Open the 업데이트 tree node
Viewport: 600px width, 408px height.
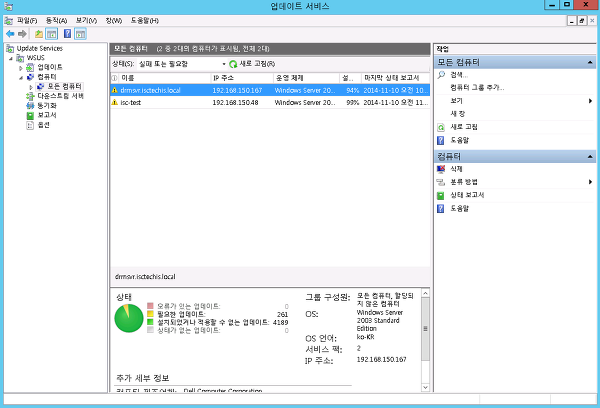tap(50, 67)
